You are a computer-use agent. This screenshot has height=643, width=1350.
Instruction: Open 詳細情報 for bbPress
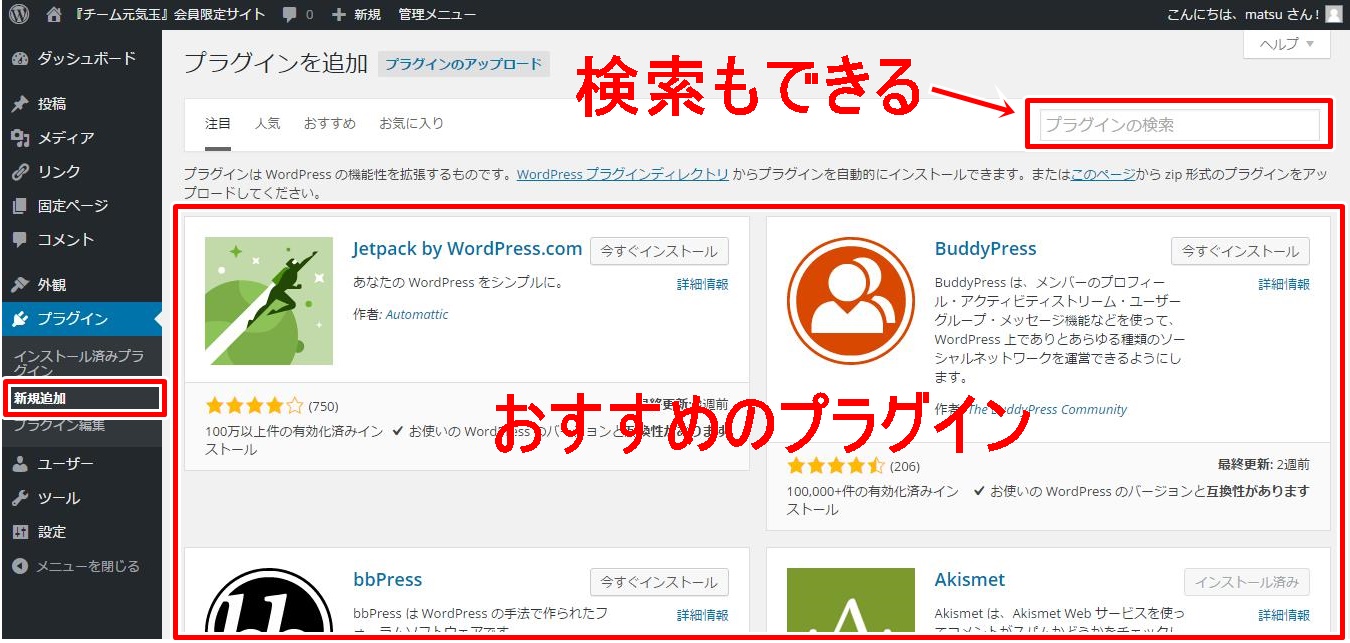coord(703,616)
